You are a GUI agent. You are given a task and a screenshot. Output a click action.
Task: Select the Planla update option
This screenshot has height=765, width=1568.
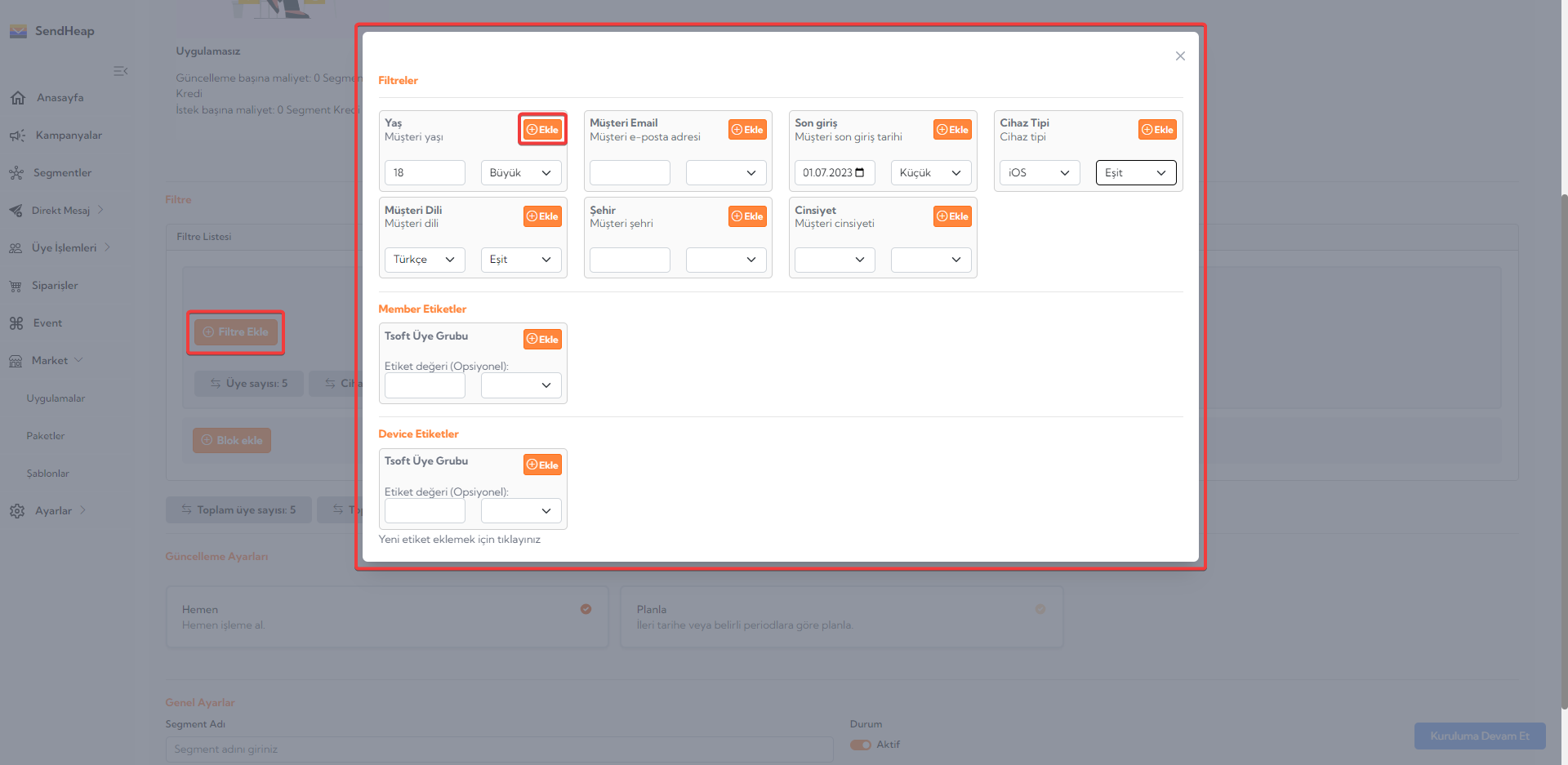tap(842, 617)
